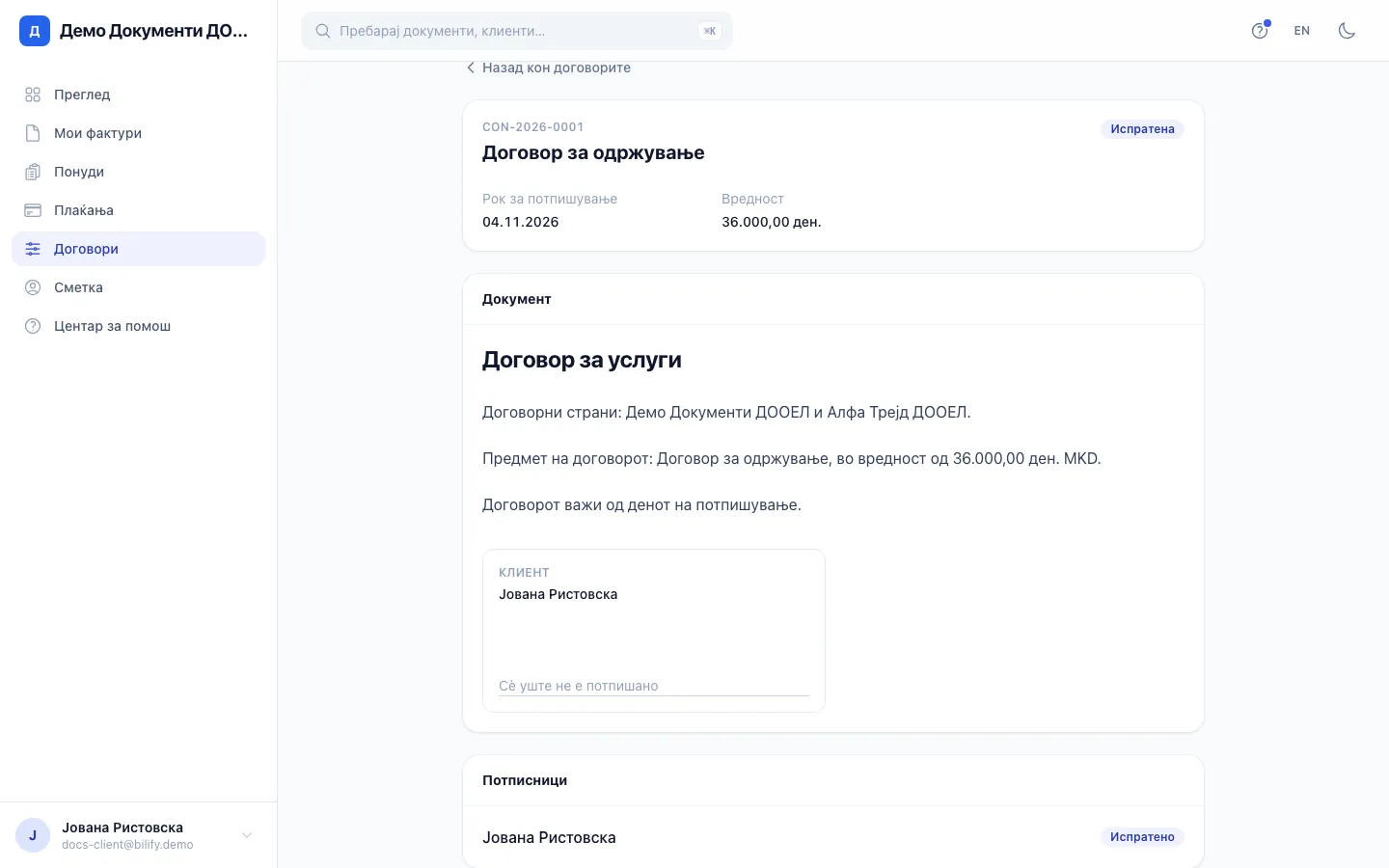
Task: Click email docs-client@bilify.demo
Action: tap(127, 845)
